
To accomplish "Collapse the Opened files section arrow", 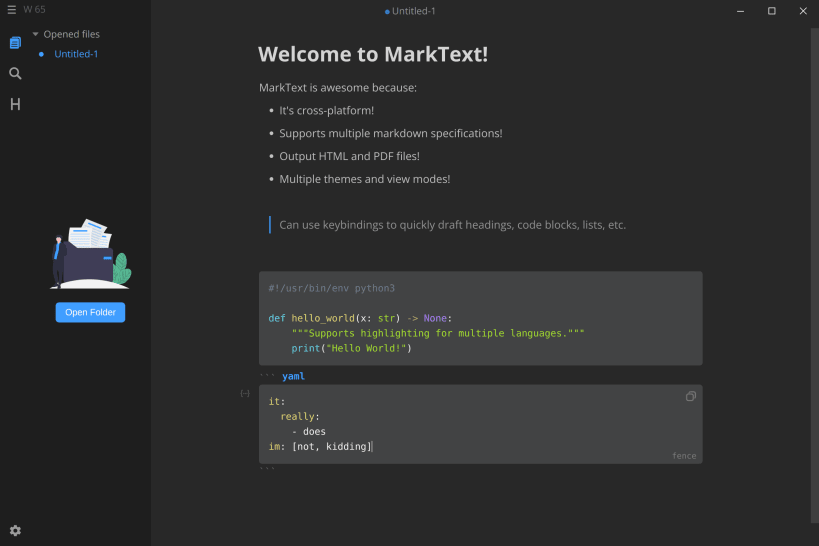I will [36, 34].
